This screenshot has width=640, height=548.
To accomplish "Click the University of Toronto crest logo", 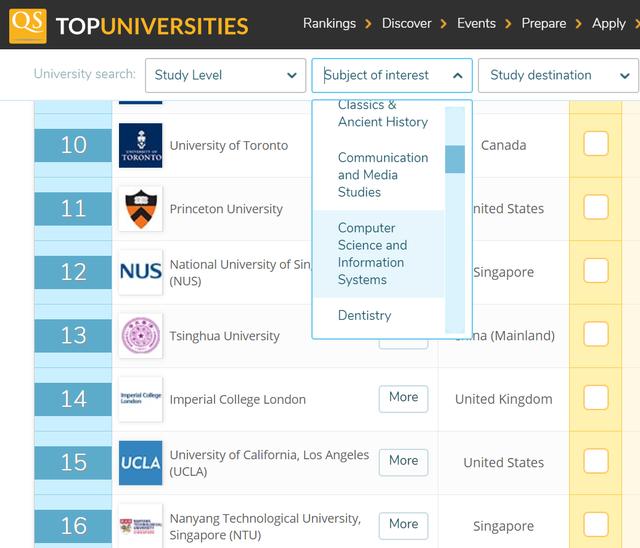I will point(140,145).
